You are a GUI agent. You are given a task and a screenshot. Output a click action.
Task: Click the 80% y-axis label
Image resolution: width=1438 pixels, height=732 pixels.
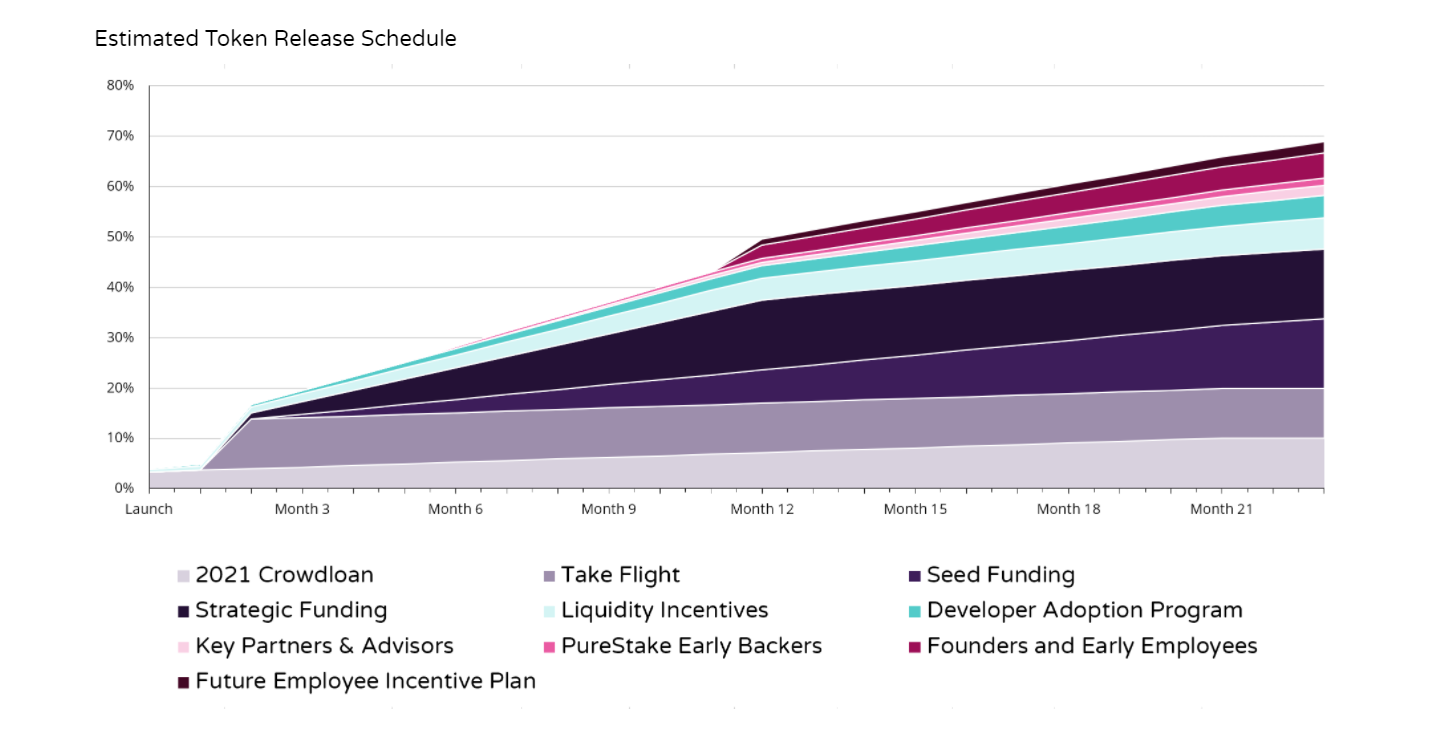[x=121, y=86]
